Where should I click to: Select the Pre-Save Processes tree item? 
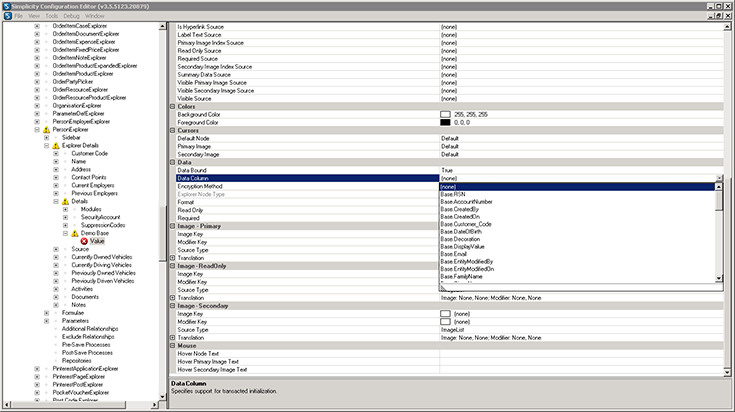[87, 345]
